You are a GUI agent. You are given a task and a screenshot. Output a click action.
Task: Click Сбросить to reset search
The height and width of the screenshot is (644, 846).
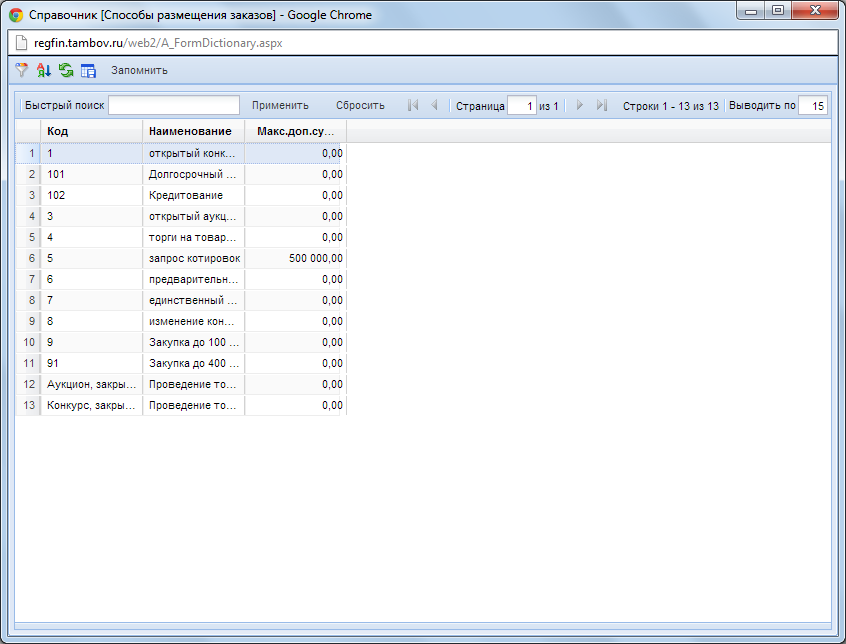(360, 105)
